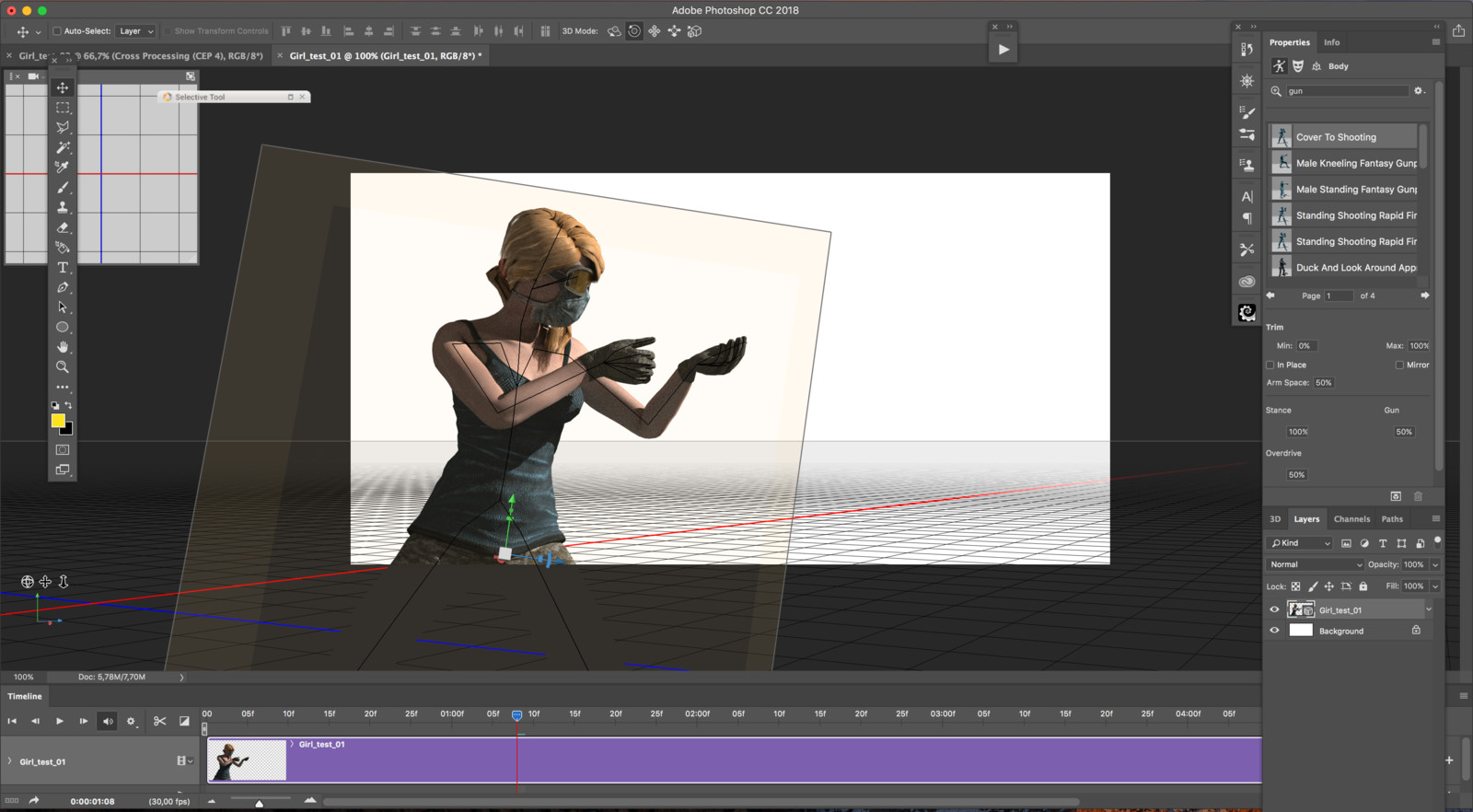
Task: Select the Clone Stamp tool
Action: coord(63,207)
